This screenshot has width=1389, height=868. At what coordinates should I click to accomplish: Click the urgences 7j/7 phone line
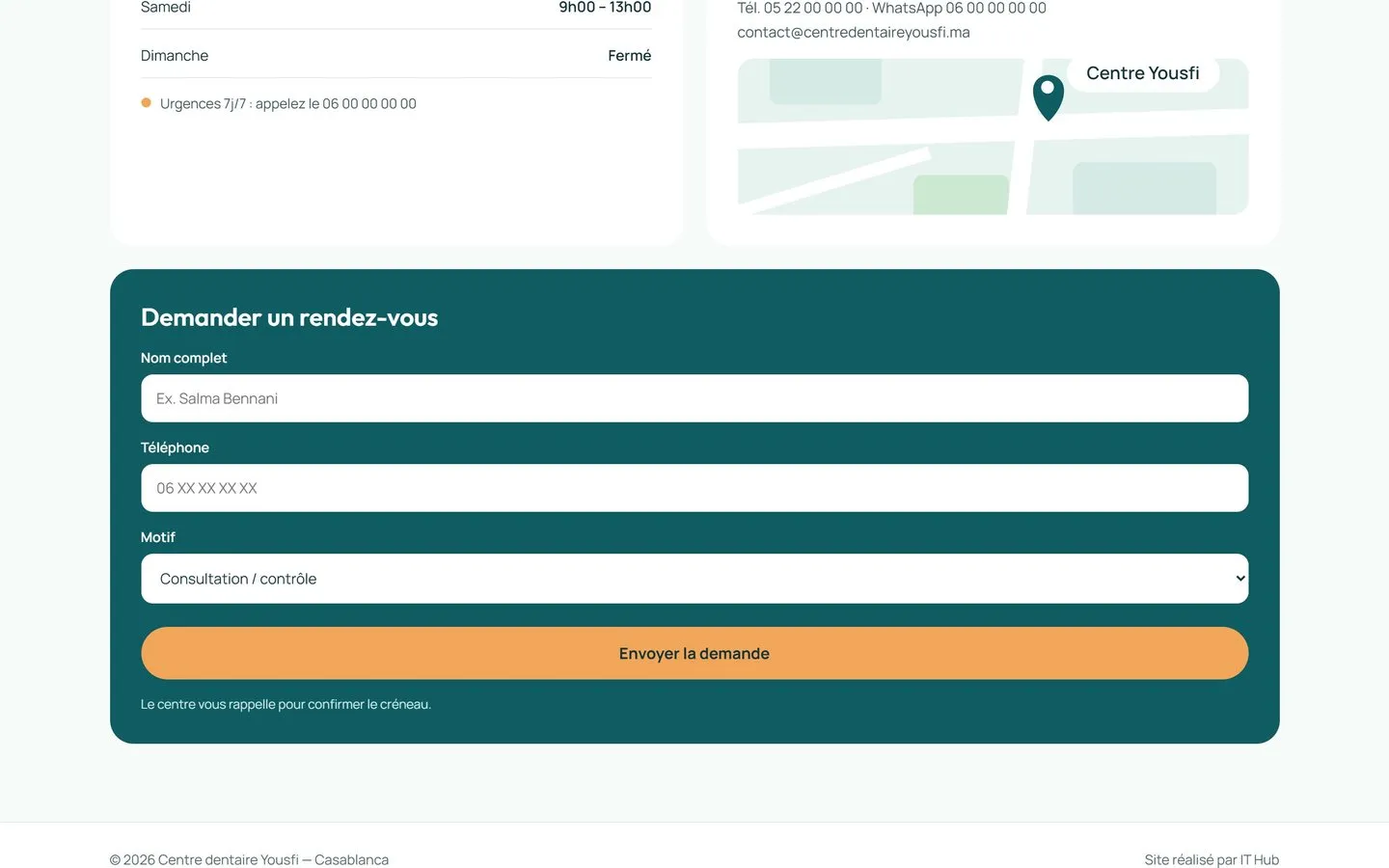[x=288, y=103]
